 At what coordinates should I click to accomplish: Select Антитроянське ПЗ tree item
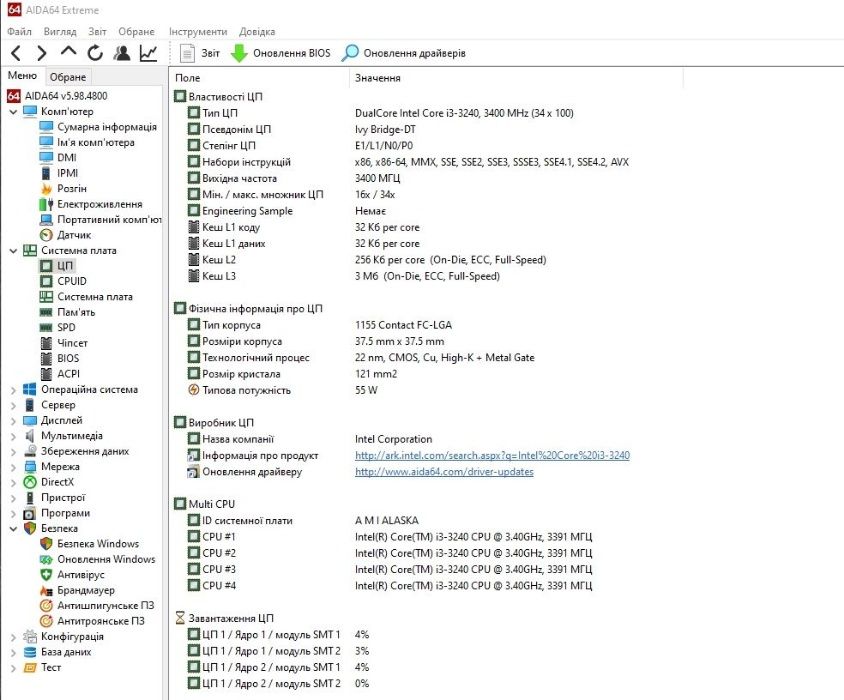[x=92, y=621]
